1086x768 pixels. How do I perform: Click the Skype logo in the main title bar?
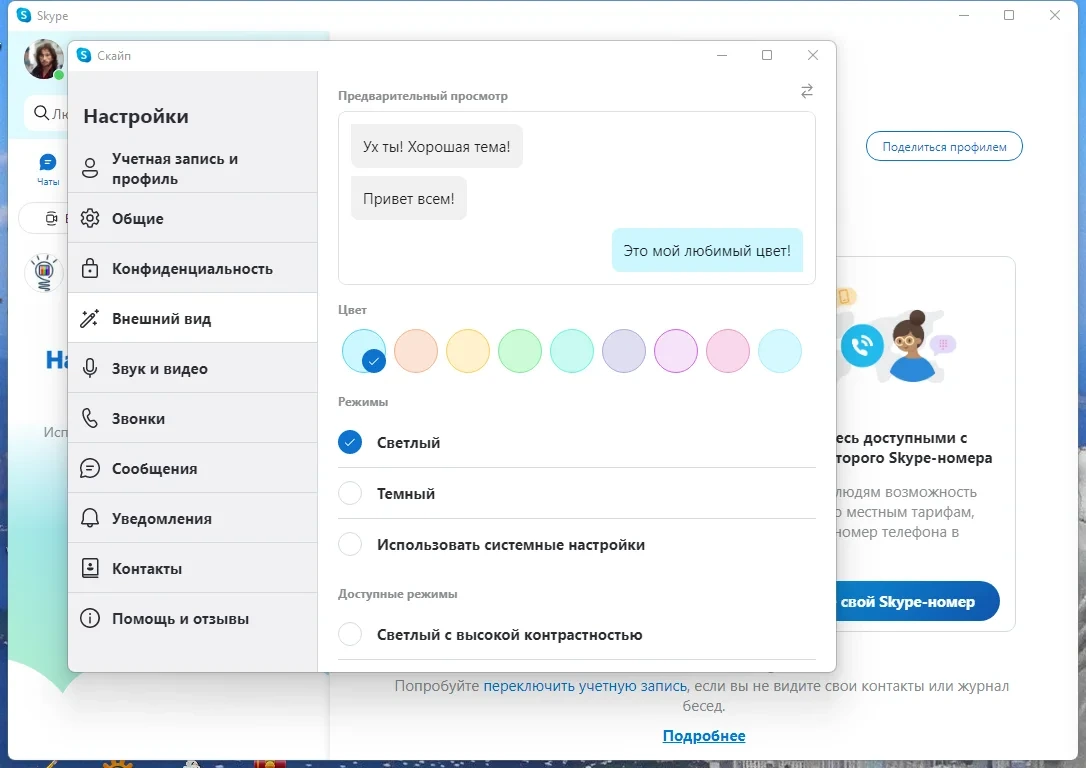coord(24,15)
